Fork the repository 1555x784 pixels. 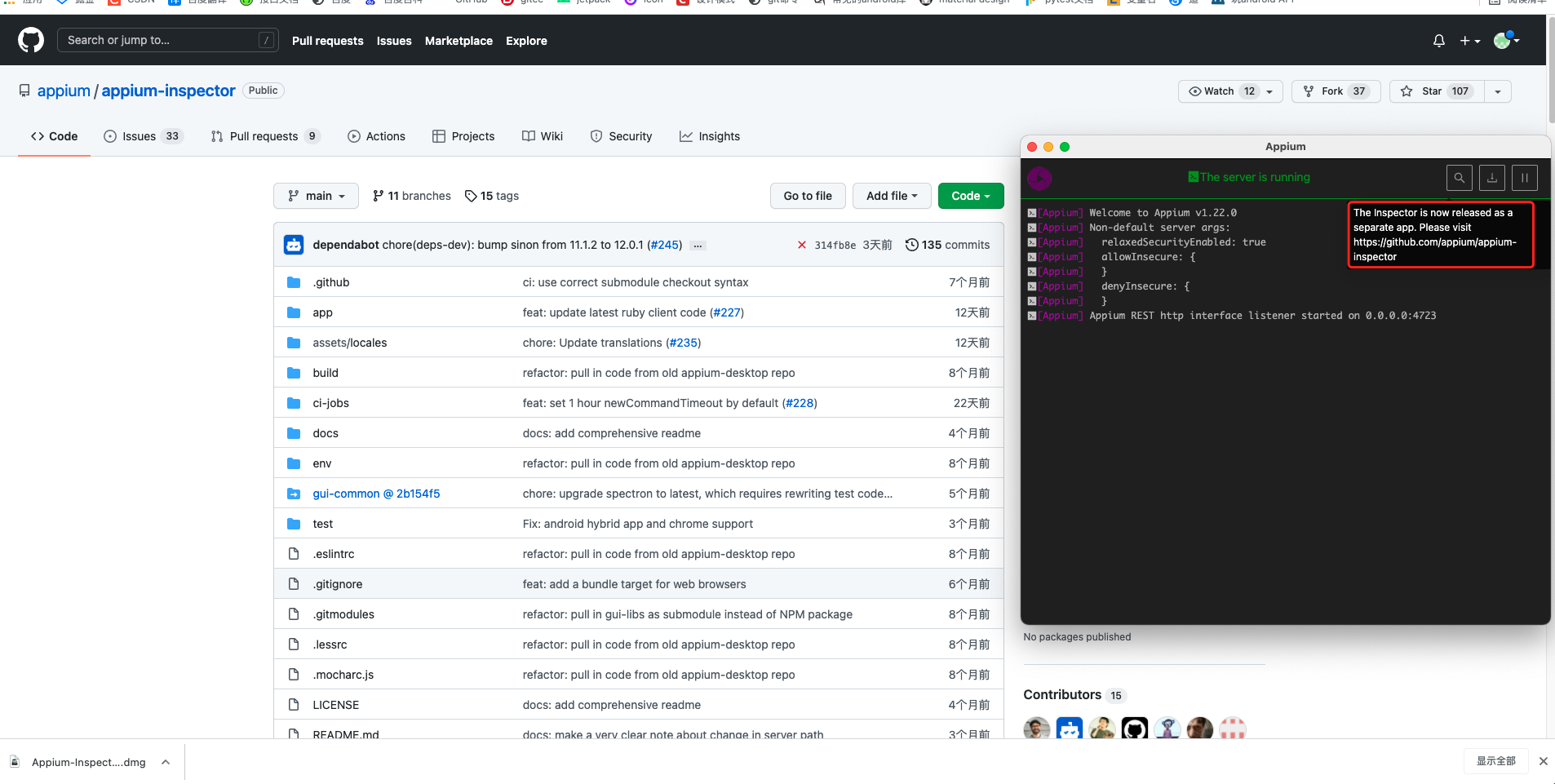coord(1336,91)
